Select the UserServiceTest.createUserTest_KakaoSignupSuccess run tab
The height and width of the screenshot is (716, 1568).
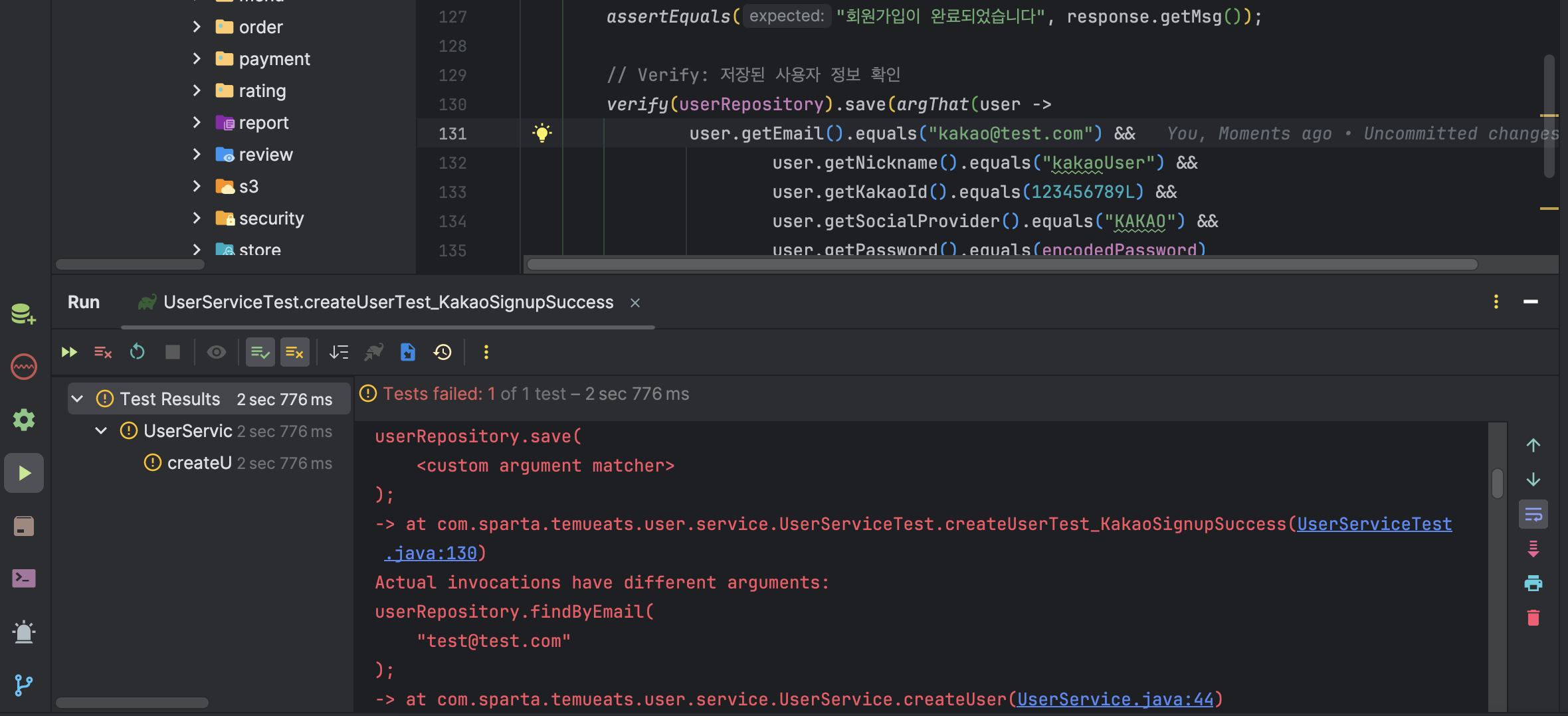point(388,303)
